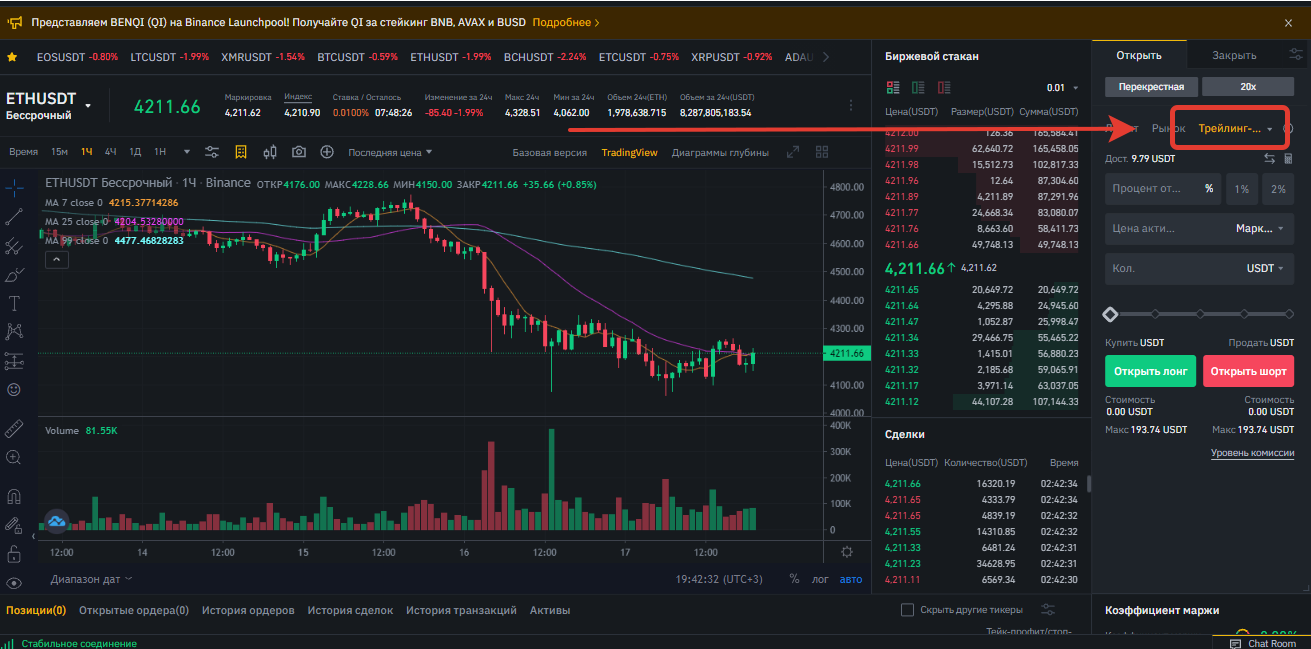This screenshot has width=1311, height=649.
Task: Advance ticker bar with right chevron
Action: (825, 57)
